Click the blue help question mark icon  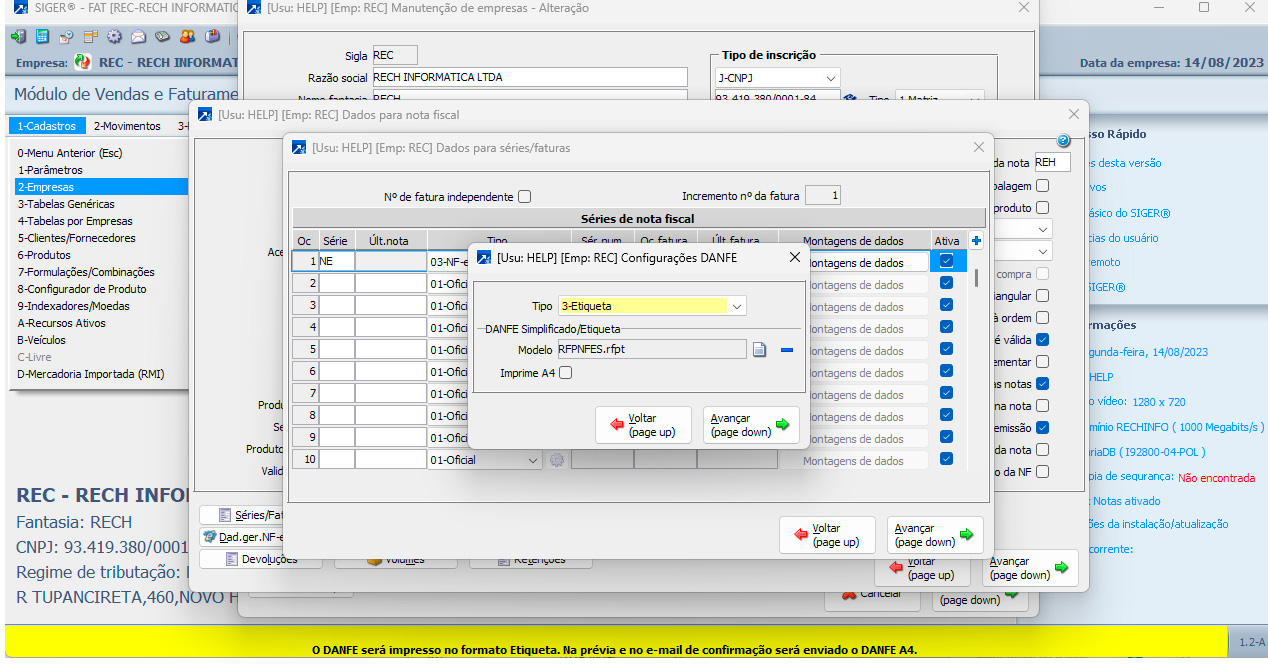(x=1063, y=141)
